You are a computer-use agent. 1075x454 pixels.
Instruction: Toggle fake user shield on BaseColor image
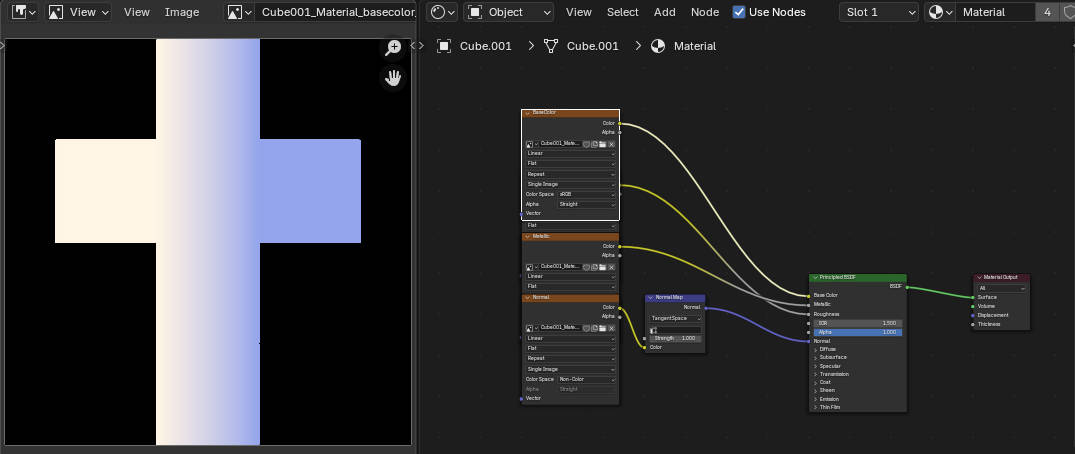coord(586,144)
